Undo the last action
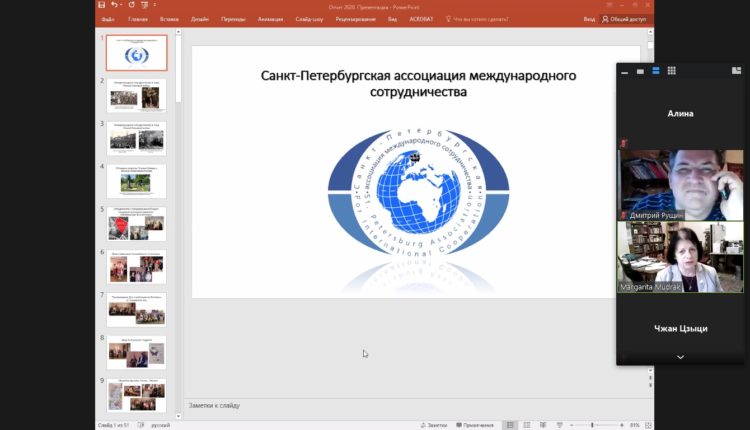Viewport: 750px width, 430px height. pyautogui.click(x=114, y=5)
